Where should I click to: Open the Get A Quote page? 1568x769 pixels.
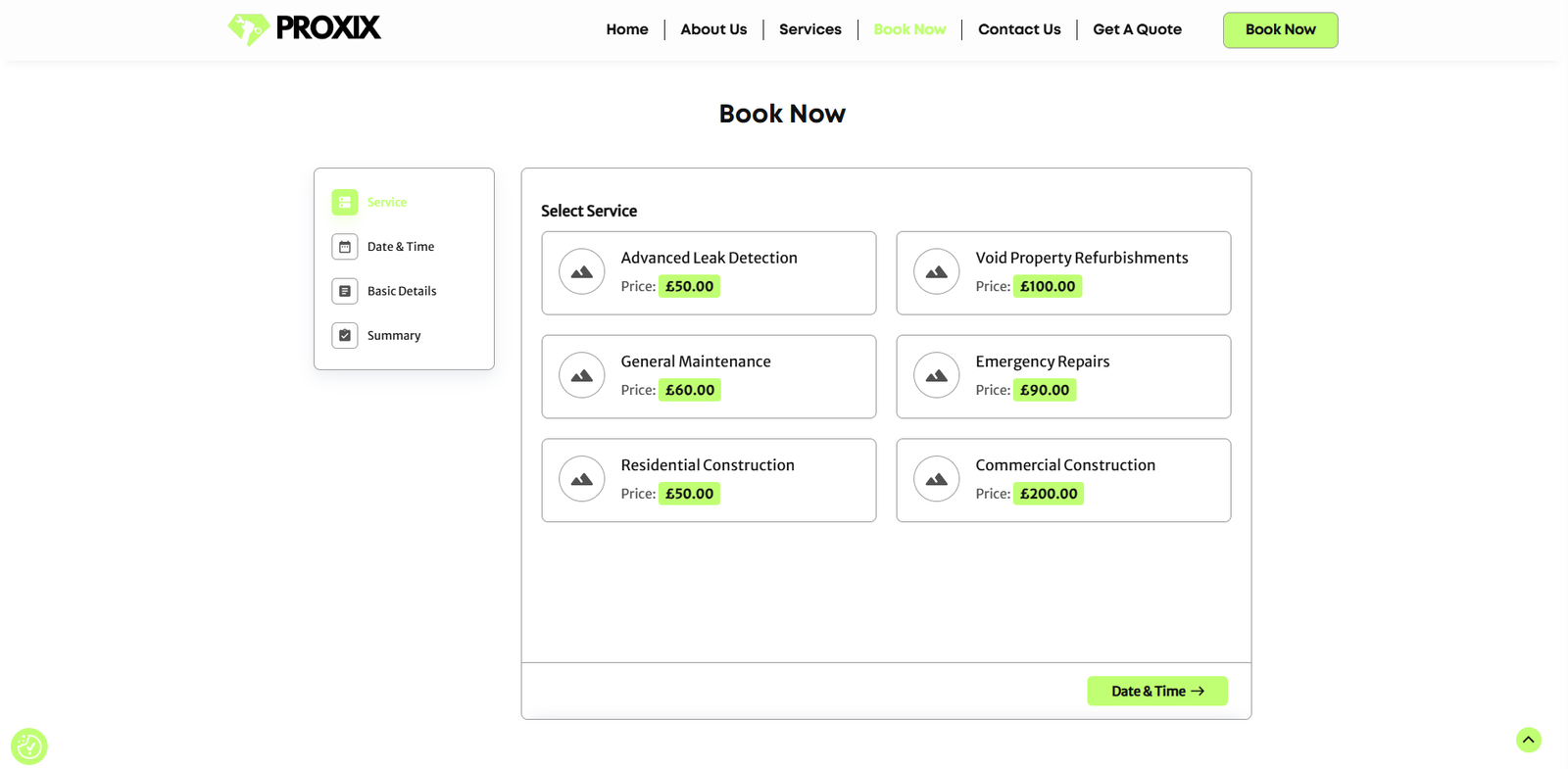(1137, 29)
